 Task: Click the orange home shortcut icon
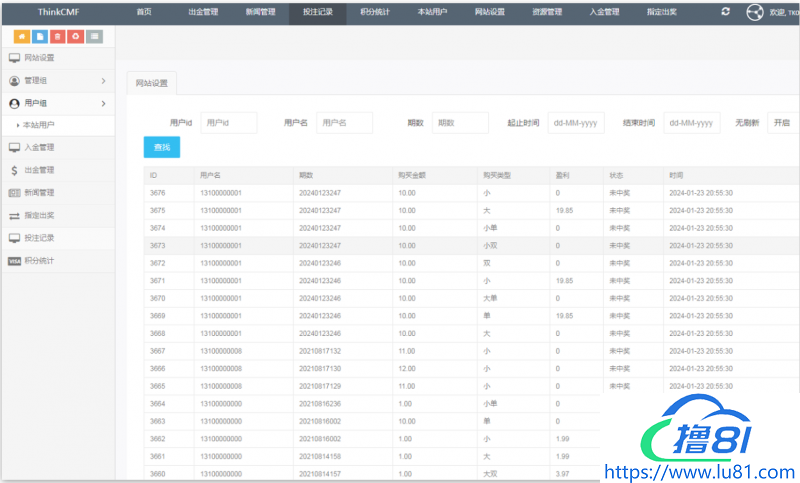tap(22, 36)
